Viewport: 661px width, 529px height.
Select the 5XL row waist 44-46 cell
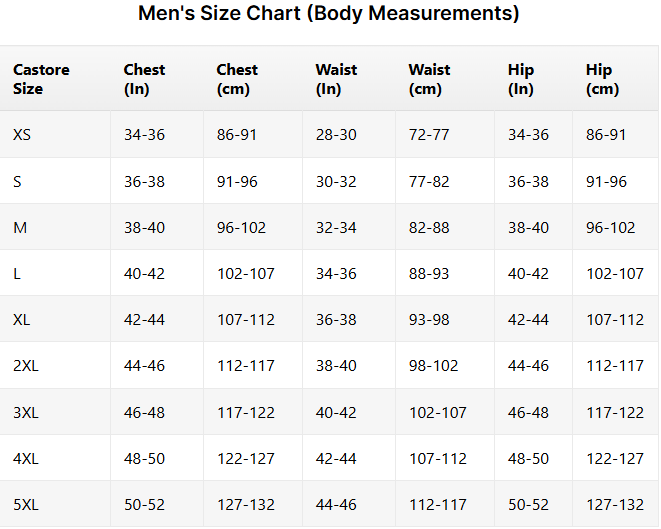336,505
